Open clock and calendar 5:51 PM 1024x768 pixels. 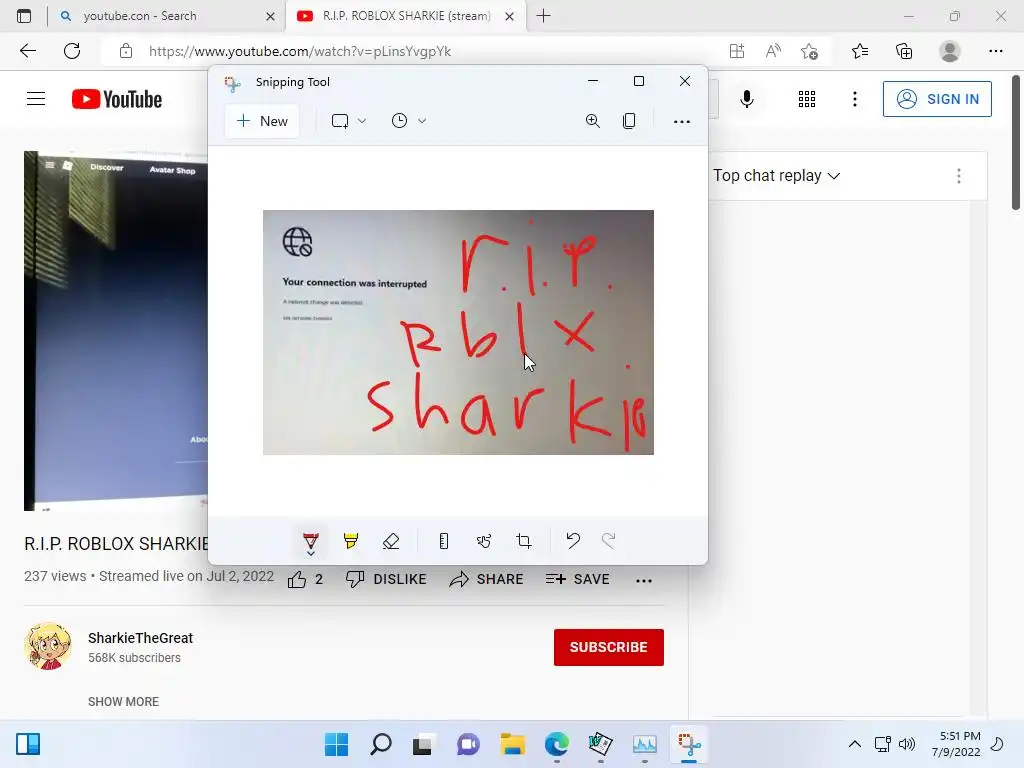tap(956, 744)
